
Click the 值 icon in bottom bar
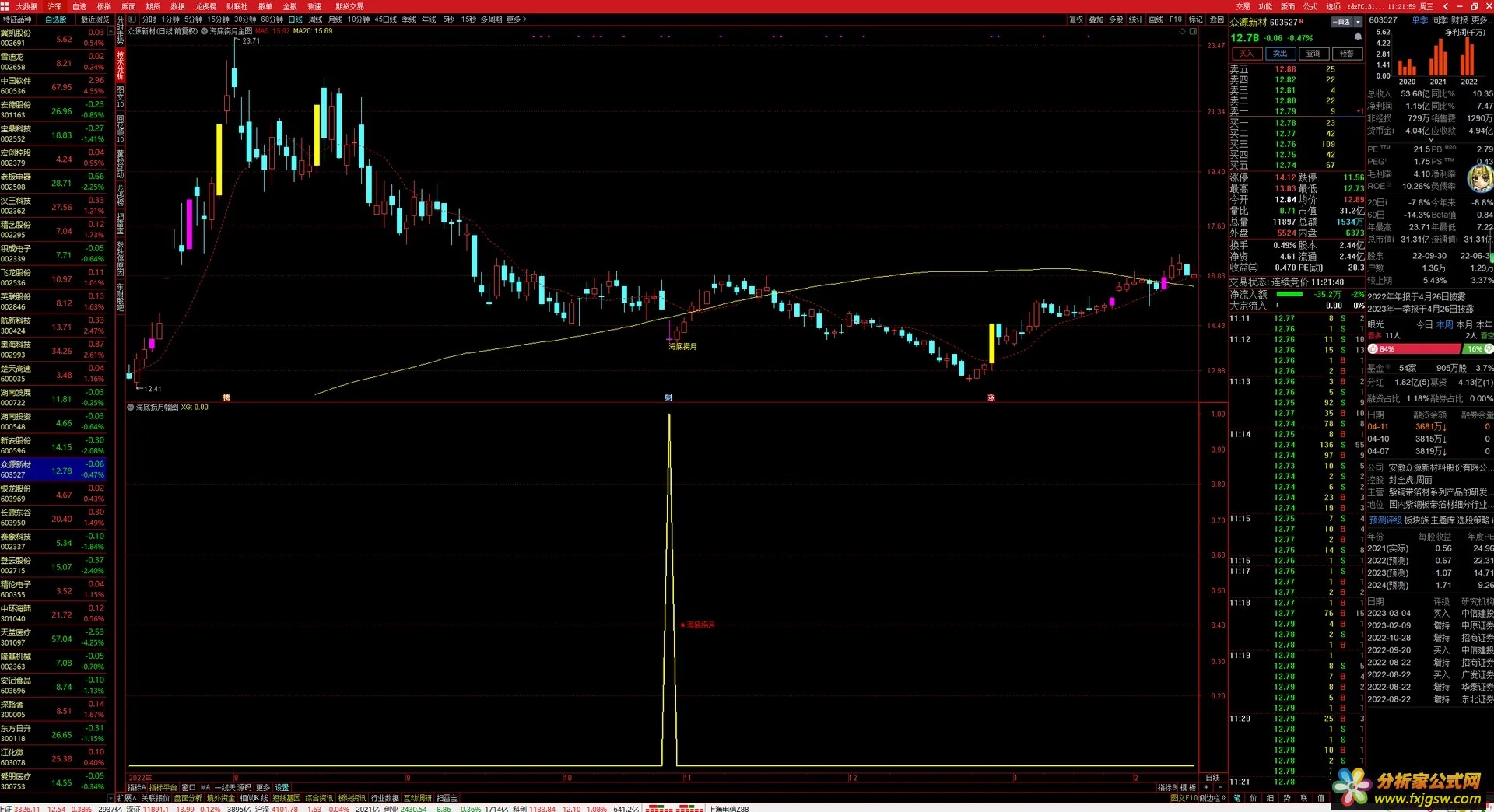[x=1321, y=798]
